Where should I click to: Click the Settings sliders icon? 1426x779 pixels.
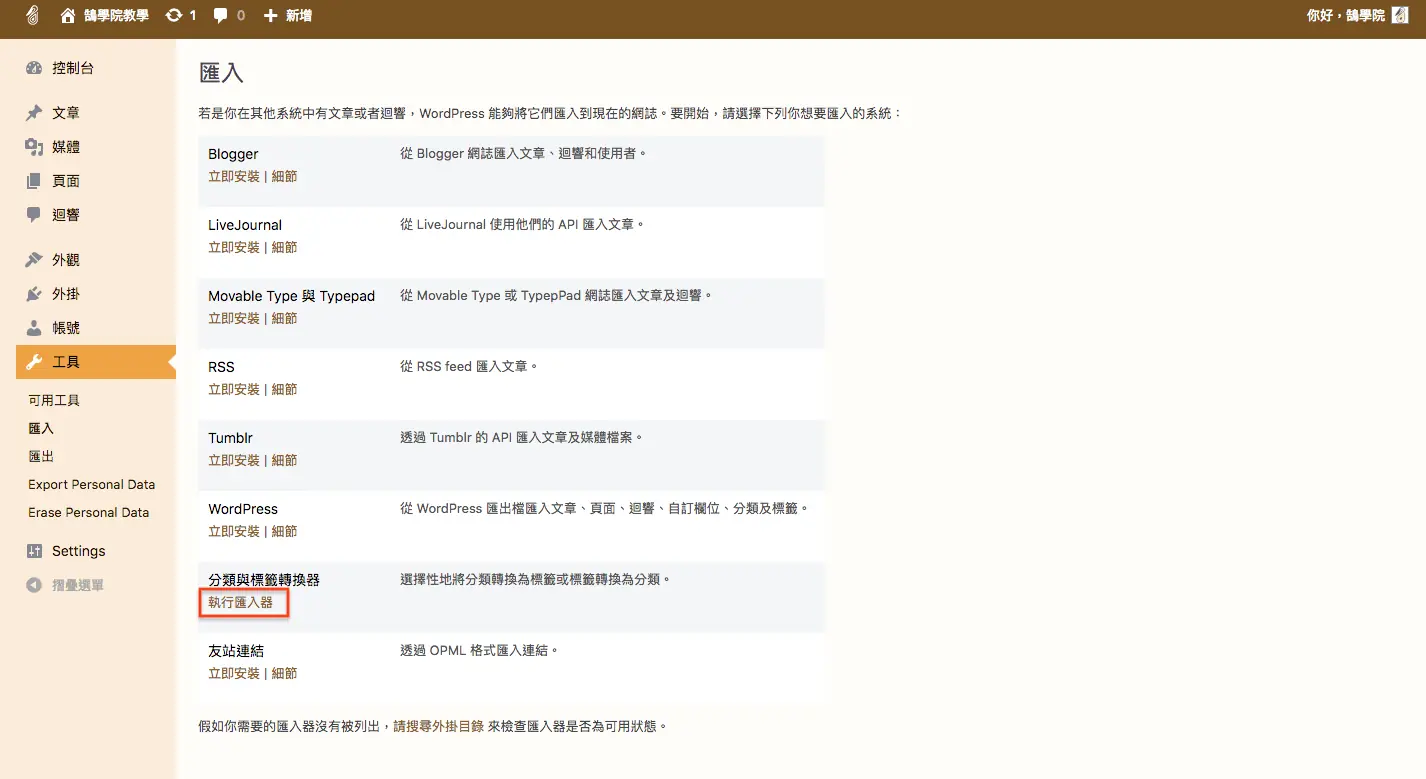34,551
